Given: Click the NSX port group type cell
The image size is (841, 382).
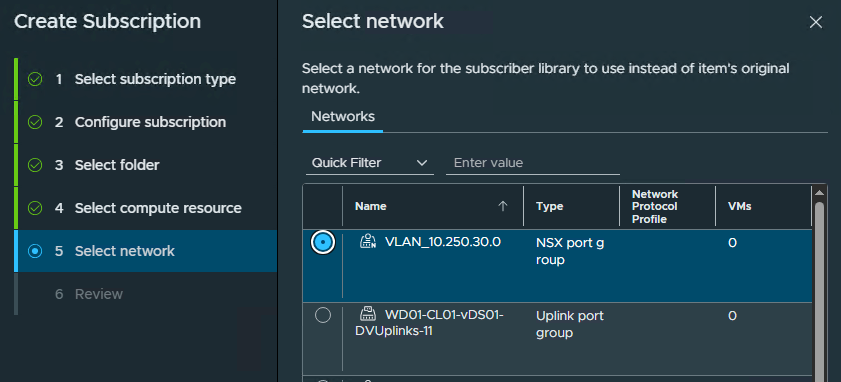Looking at the screenshot, I should tap(570, 251).
